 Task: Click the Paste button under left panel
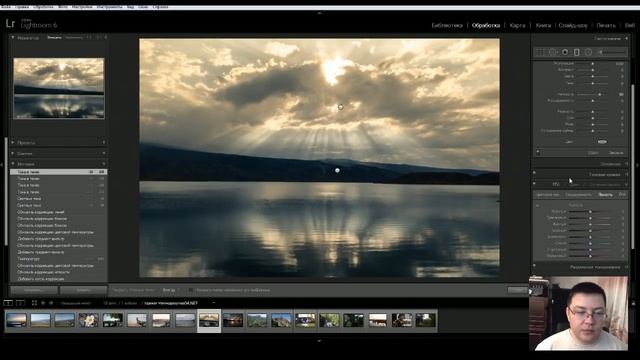point(84,290)
